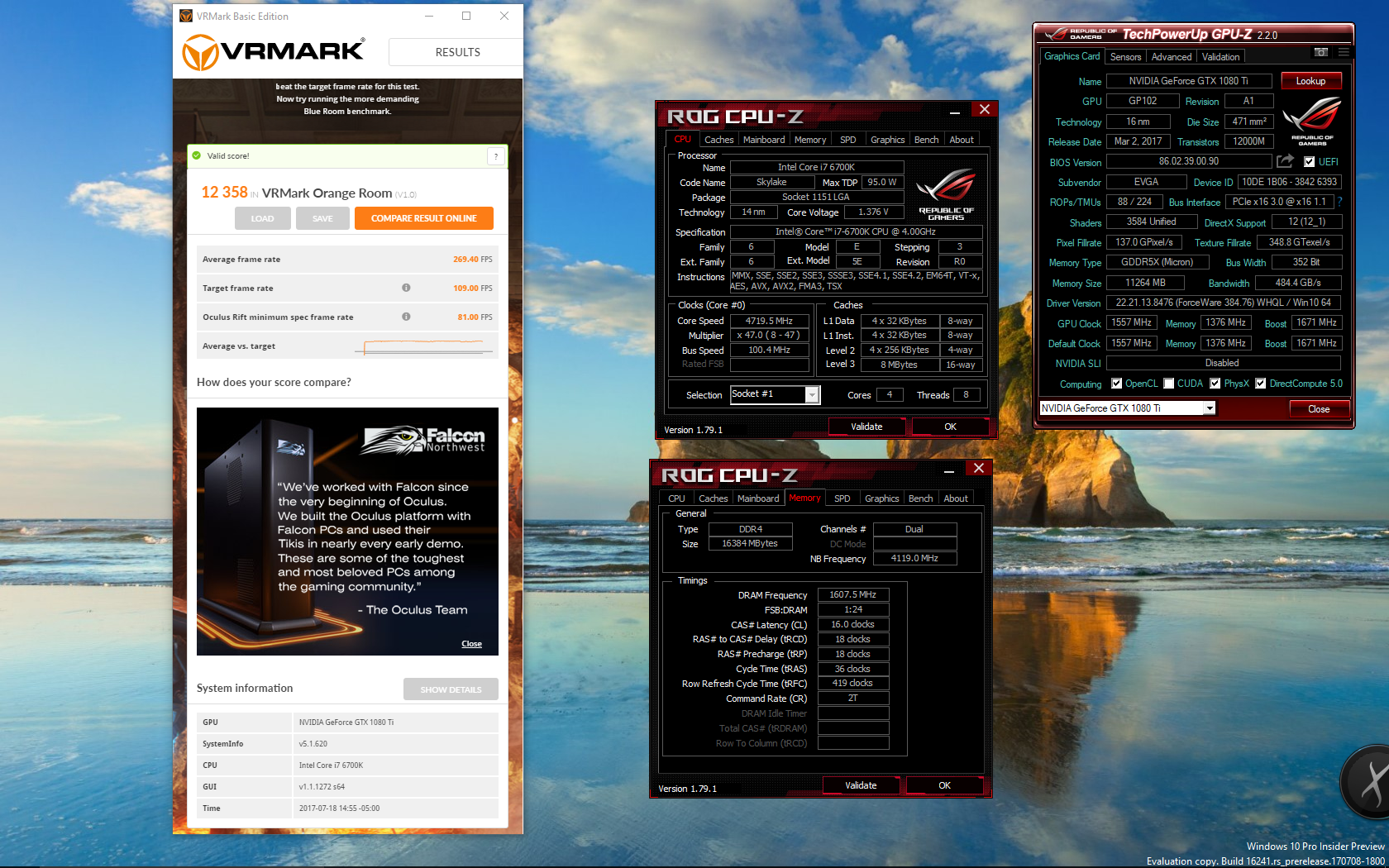Open Mainboard tab in CPU-Z processor window

point(764,140)
